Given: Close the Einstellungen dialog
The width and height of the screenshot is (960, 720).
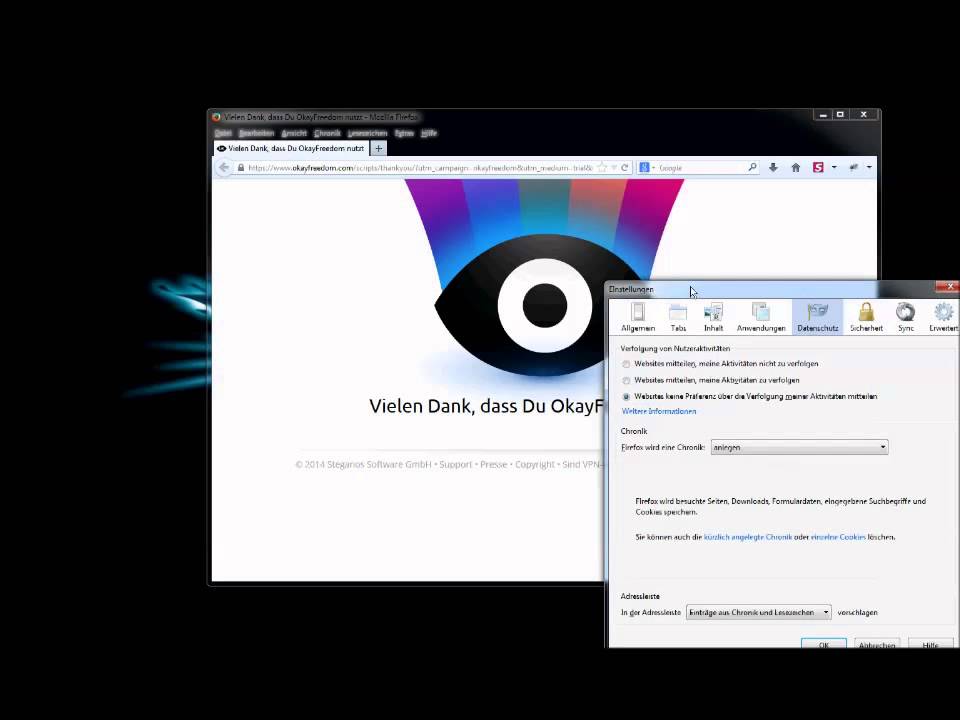Looking at the screenshot, I should click(x=948, y=287).
